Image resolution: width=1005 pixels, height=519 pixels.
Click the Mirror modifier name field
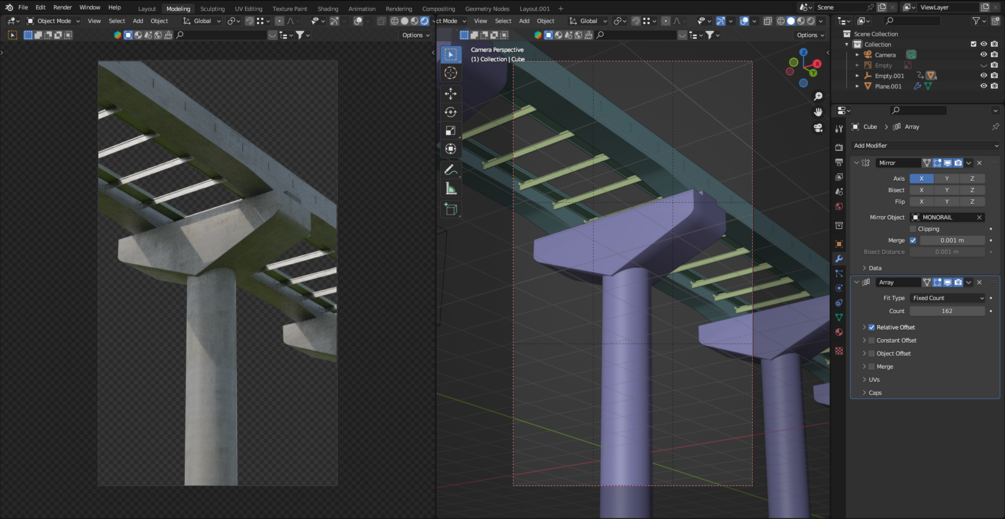click(x=898, y=163)
